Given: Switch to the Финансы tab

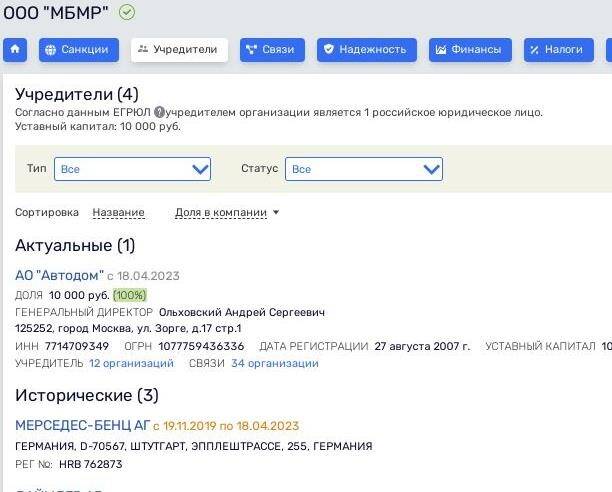Looking at the screenshot, I should pyautogui.click(x=470, y=49).
